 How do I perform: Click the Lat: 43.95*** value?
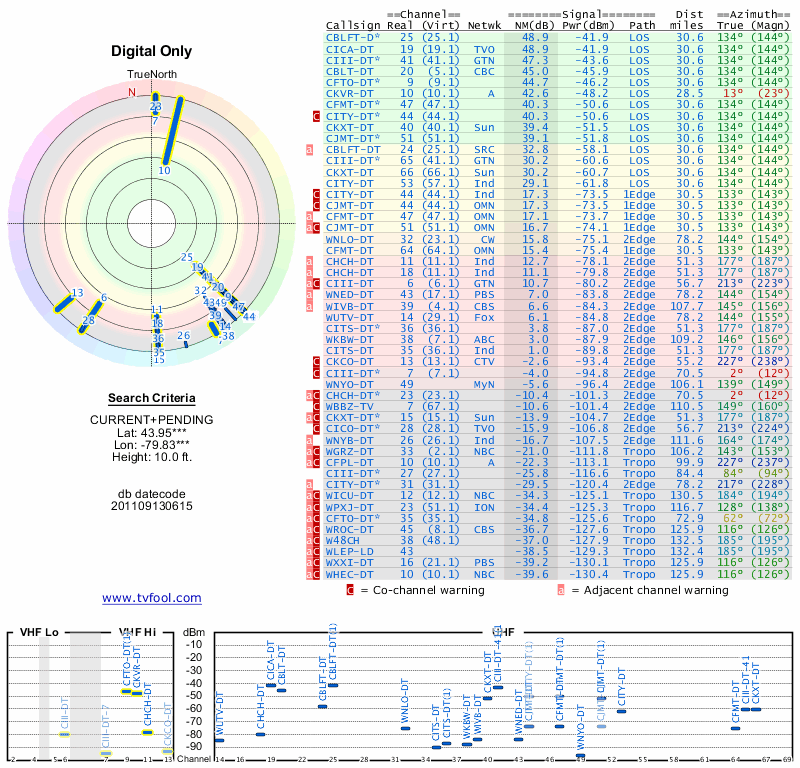pyautogui.click(x=153, y=433)
